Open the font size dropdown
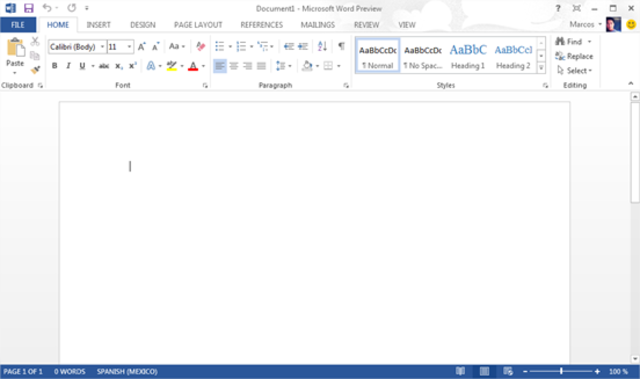The image size is (640, 379). [x=129, y=47]
